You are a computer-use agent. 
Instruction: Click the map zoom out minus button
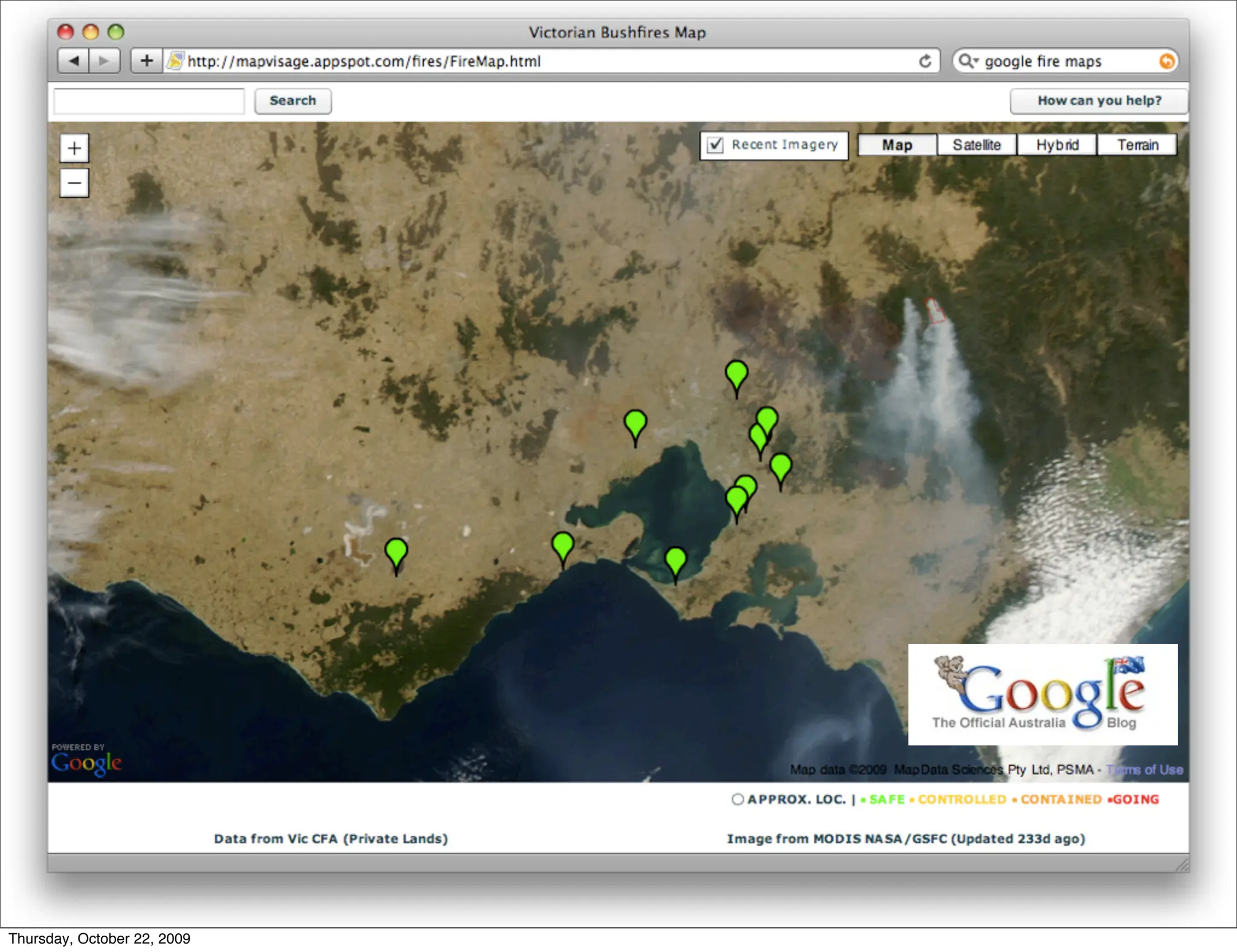pos(74,183)
